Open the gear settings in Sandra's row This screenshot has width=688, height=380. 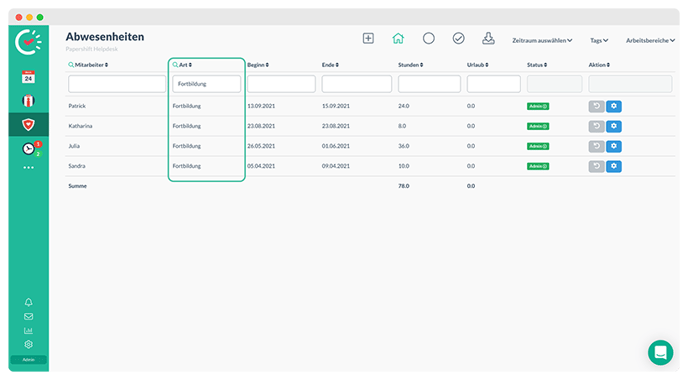(x=613, y=166)
